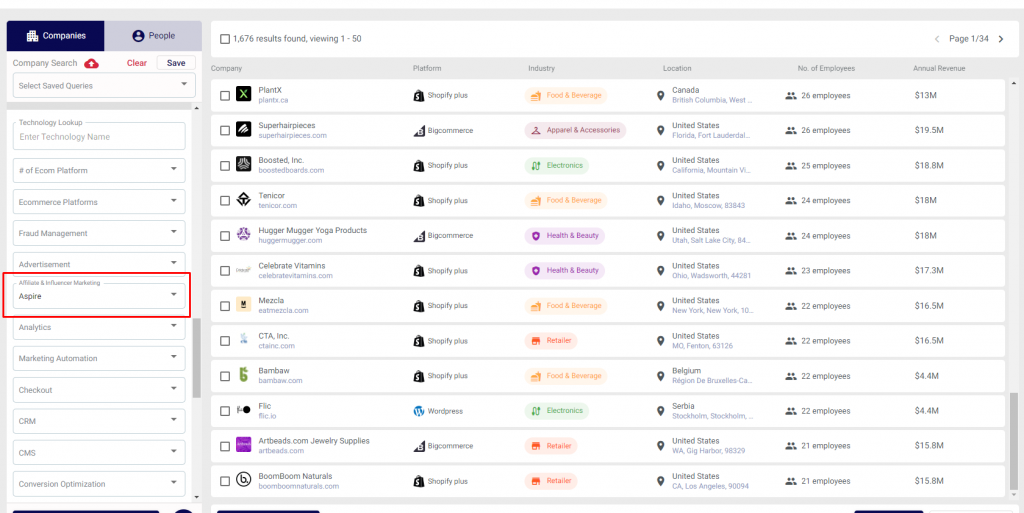Click the PlantX company logo
Viewport: 1024px width, 513px height.
tap(244, 95)
